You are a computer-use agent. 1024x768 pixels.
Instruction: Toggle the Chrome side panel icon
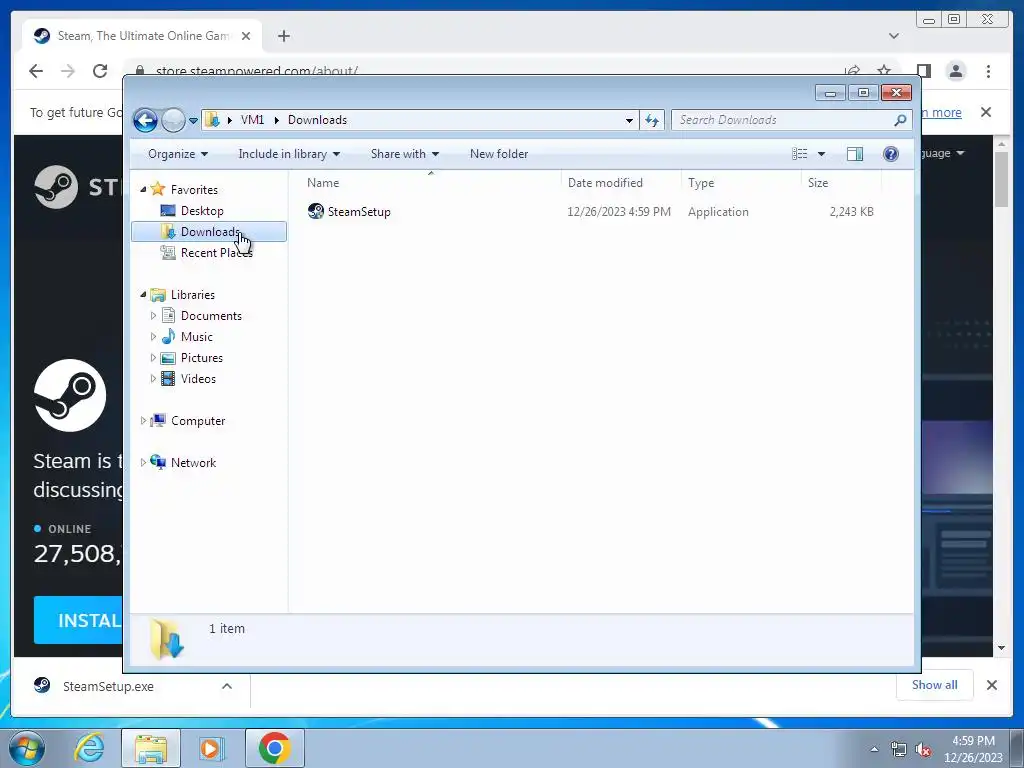pos(923,71)
